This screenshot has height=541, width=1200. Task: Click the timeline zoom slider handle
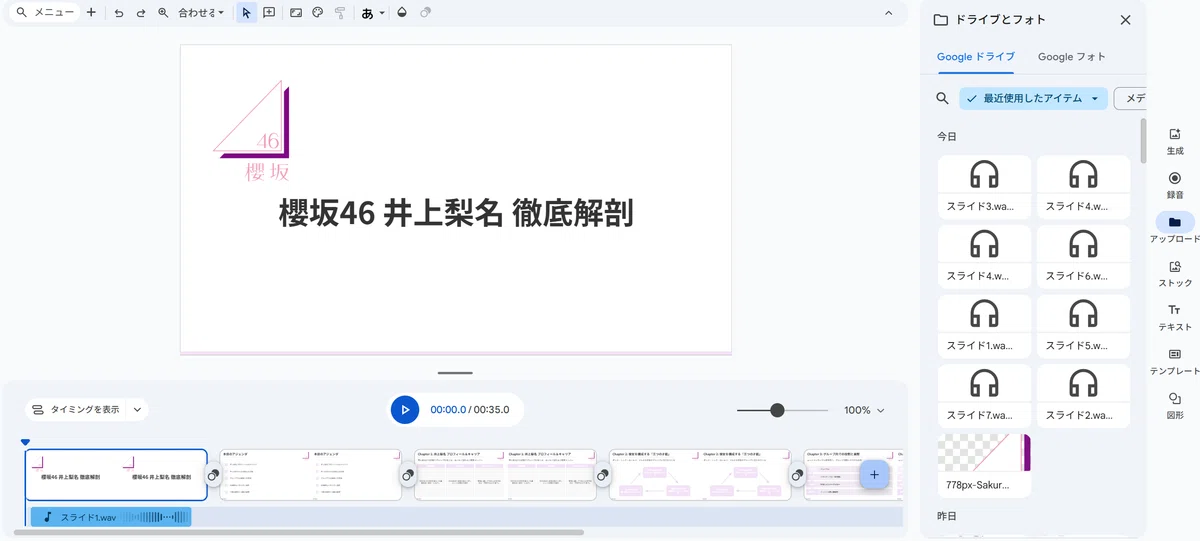[x=777, y=410]
